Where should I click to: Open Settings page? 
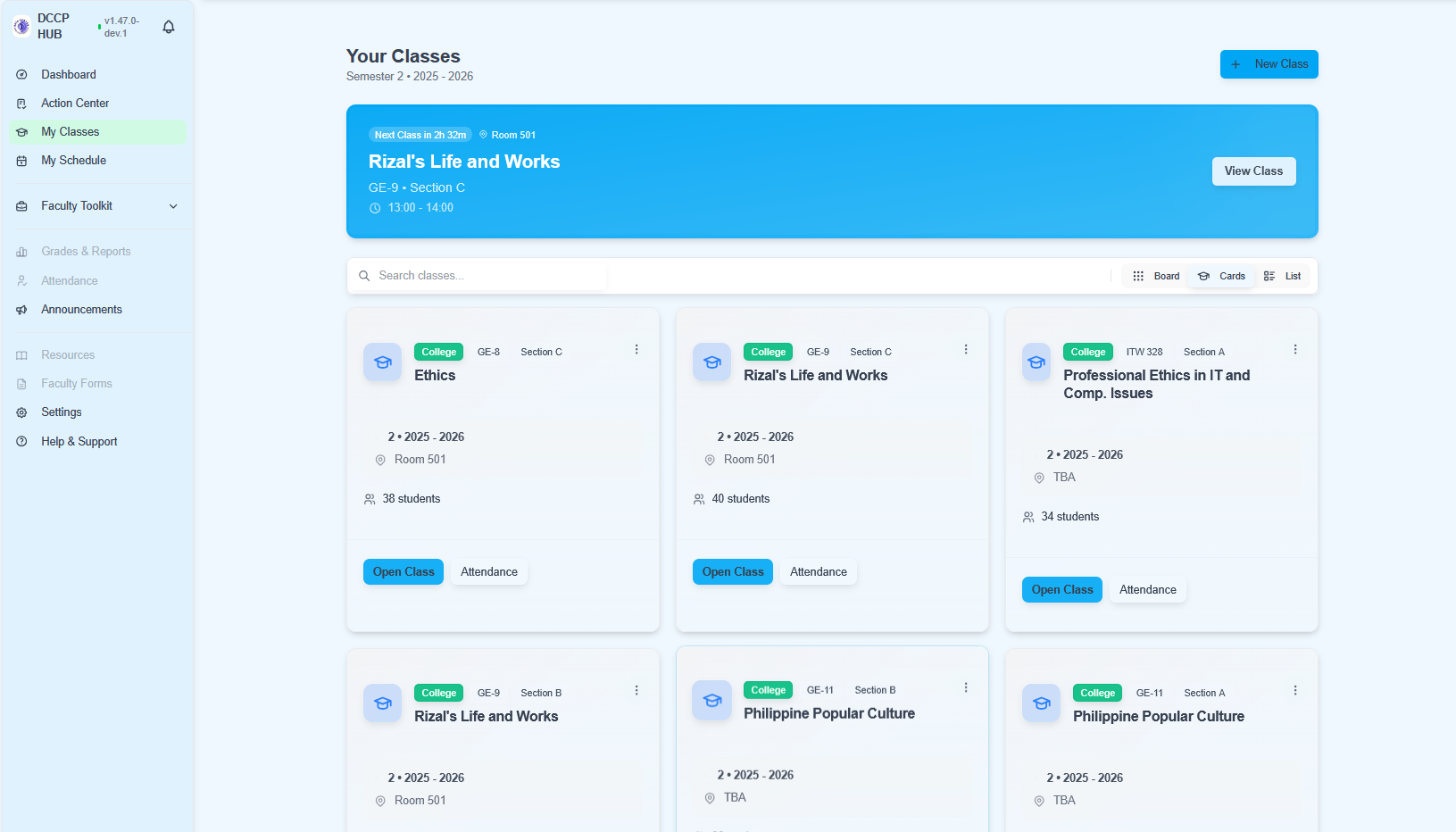(x=97, y=412)
